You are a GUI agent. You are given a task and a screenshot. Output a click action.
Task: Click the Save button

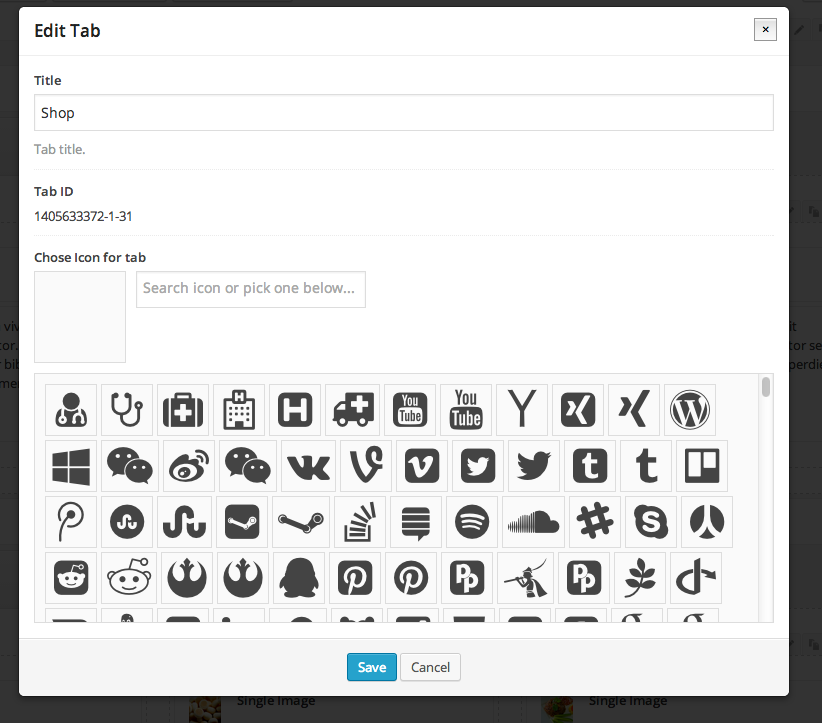371,667
